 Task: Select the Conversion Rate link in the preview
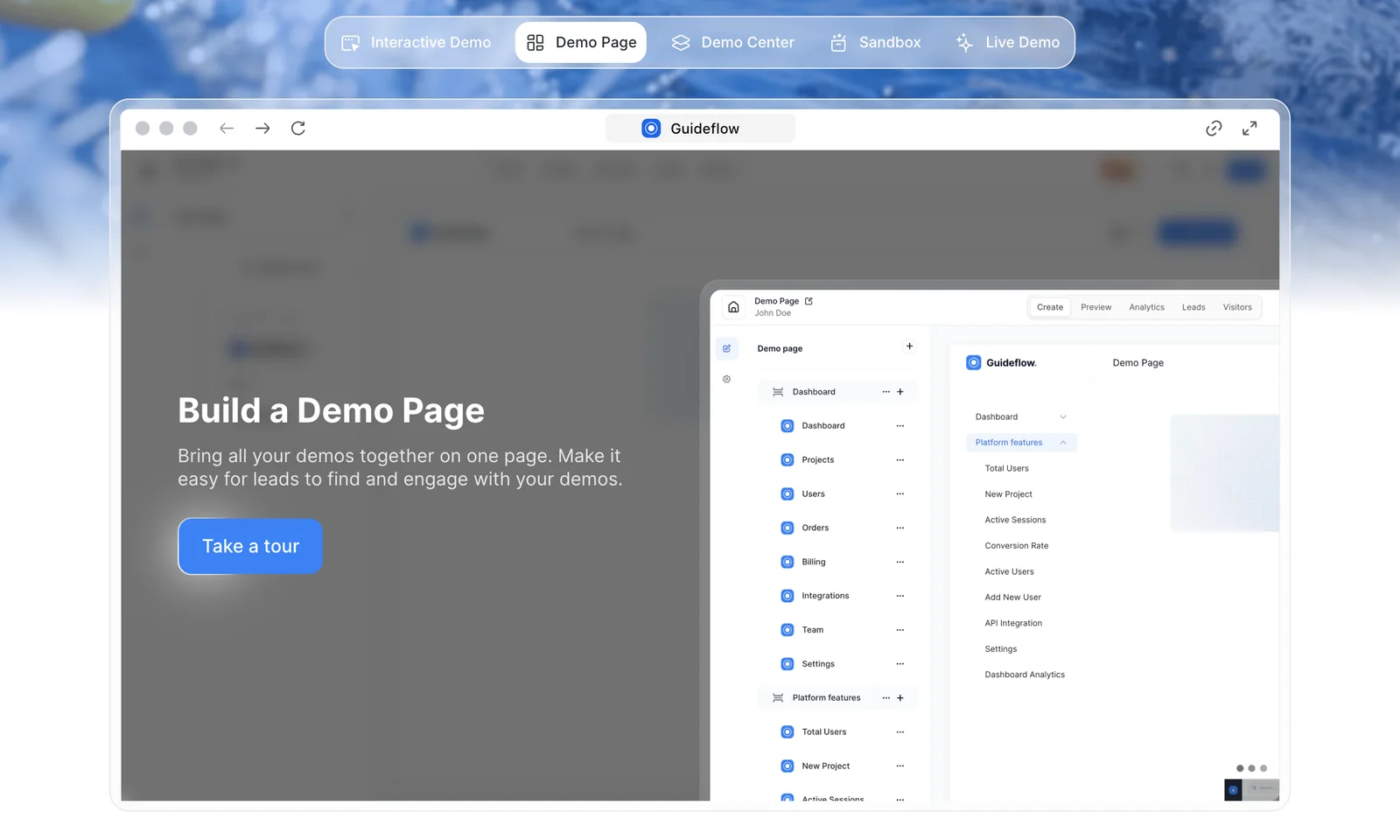pos(1016,546)
